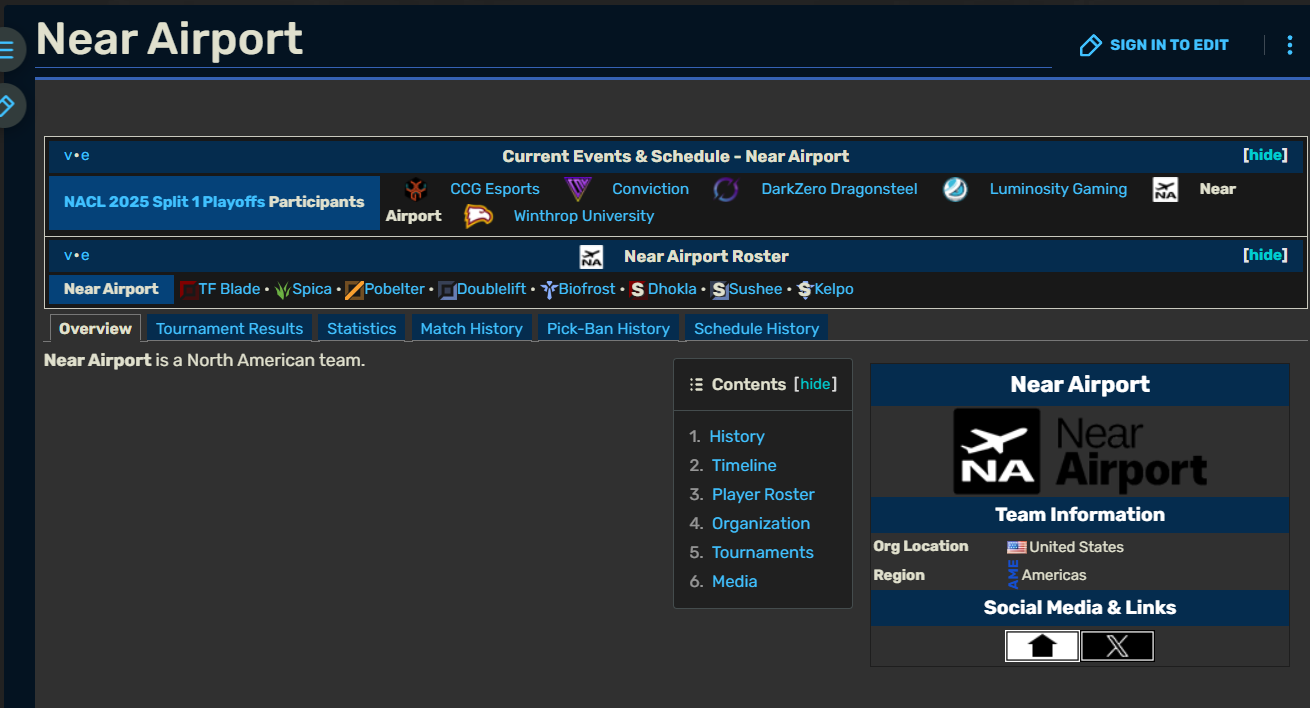
Task: Click the edit link in Roster navbox
Action: click(85, 256)
